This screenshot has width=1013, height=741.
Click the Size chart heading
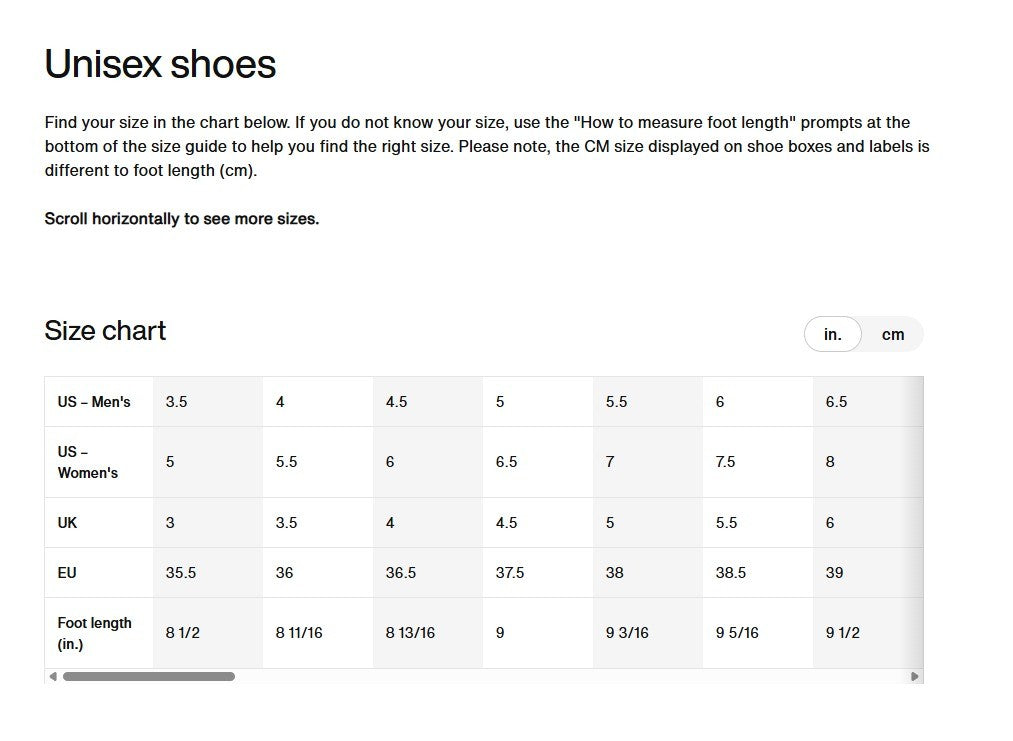(105, 331)
